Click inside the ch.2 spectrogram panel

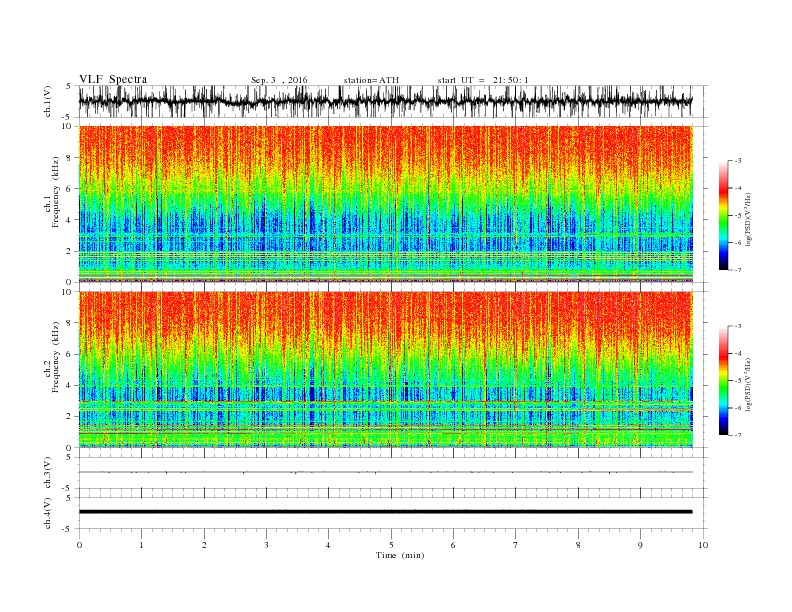pyautogui.click(x=385, y=370)
